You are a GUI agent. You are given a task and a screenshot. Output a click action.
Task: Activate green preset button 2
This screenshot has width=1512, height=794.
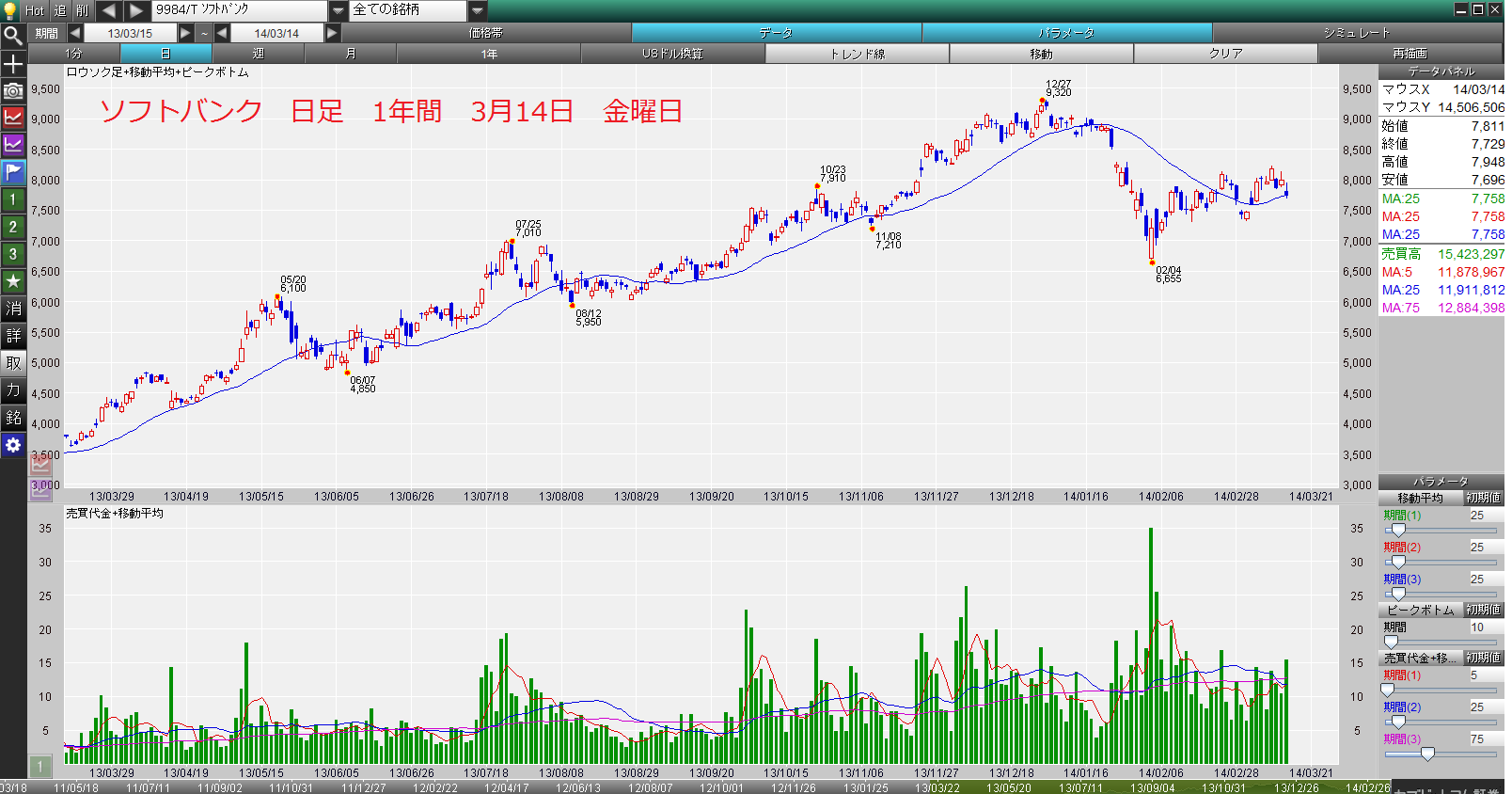pyautogui.click(x=13, y=227)
